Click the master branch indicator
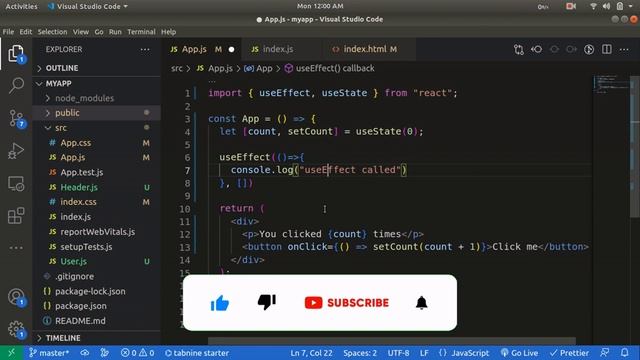The image size is (640, 360). (x=49, y=353)
